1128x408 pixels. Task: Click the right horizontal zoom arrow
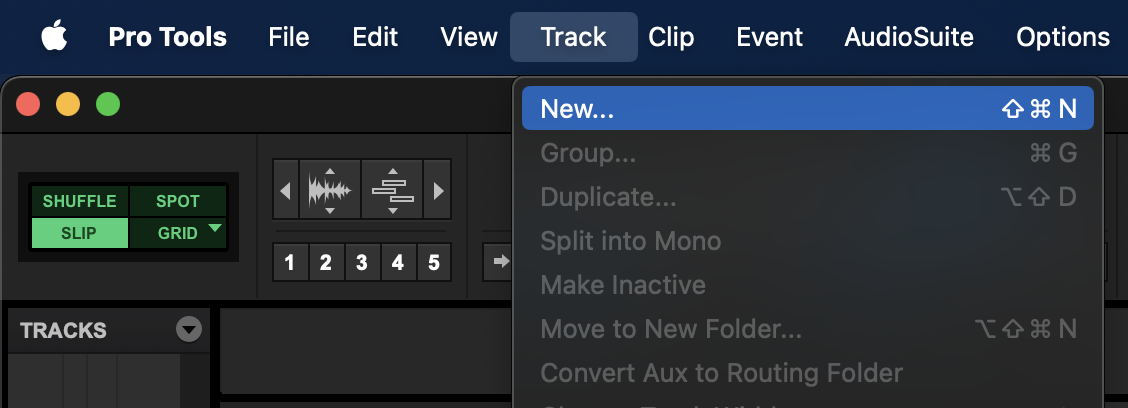[438, 189]
